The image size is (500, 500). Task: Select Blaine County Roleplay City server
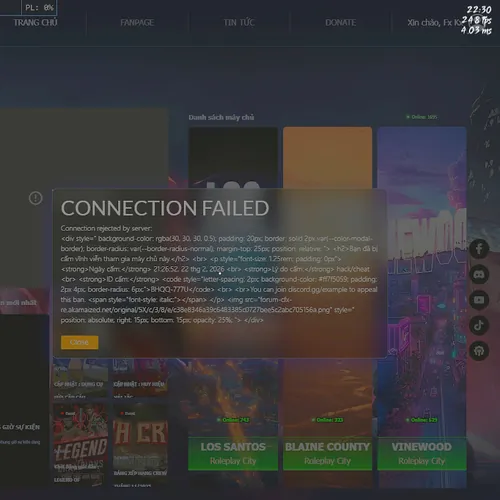327,453
